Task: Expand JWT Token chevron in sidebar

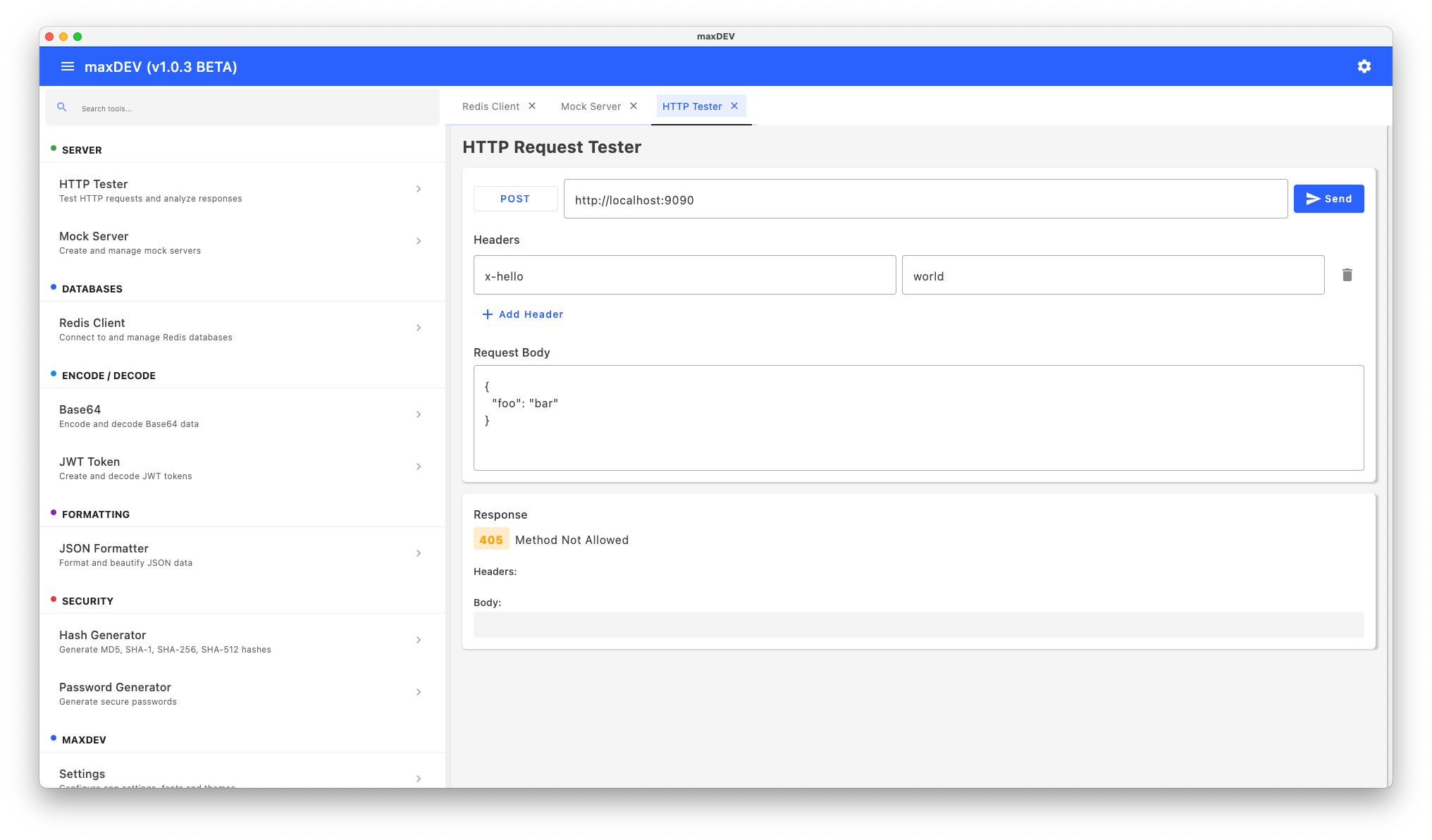Action: (x=419, y=467)
